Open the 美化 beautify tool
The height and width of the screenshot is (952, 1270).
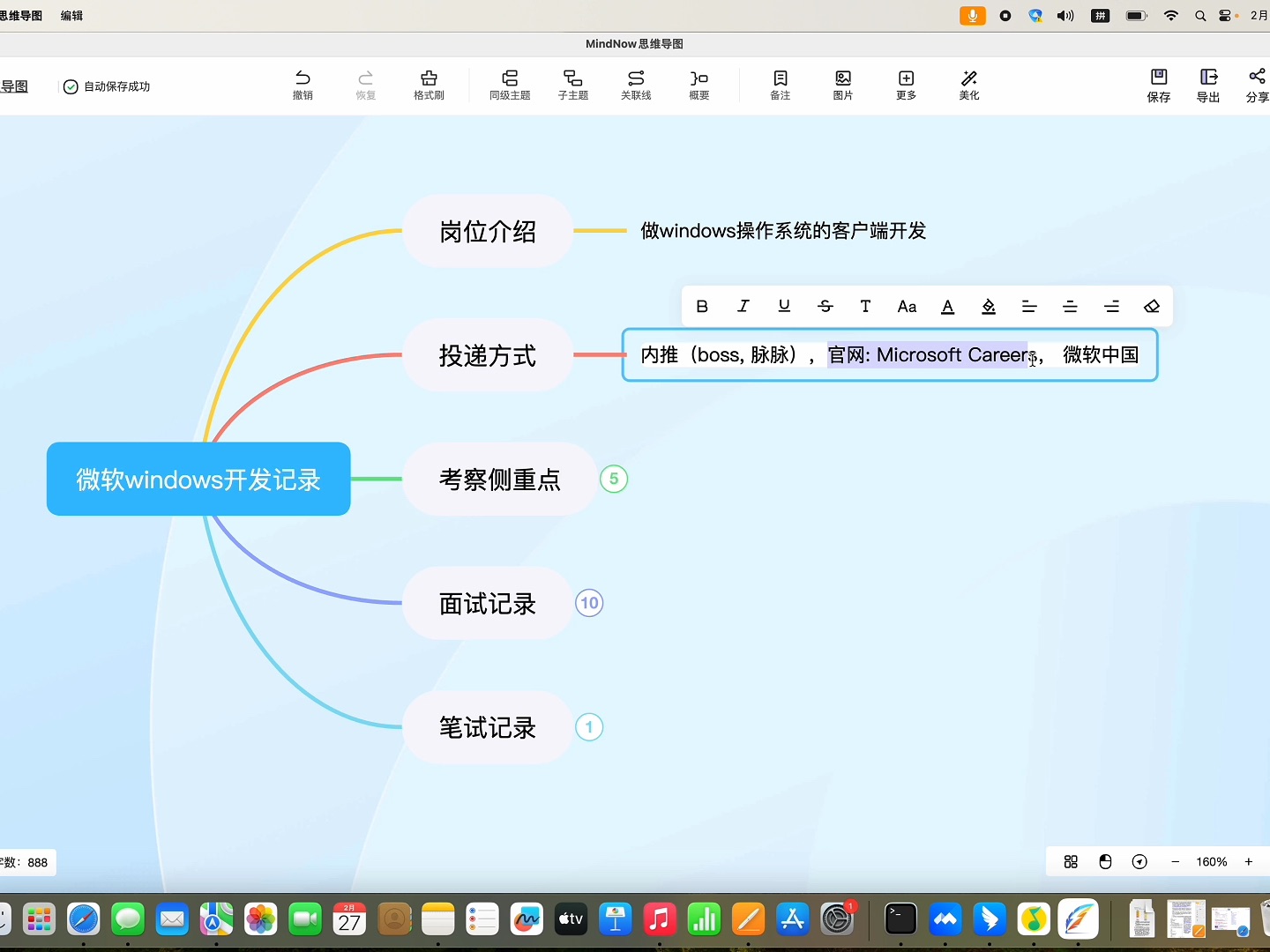[x=969, y=85]
